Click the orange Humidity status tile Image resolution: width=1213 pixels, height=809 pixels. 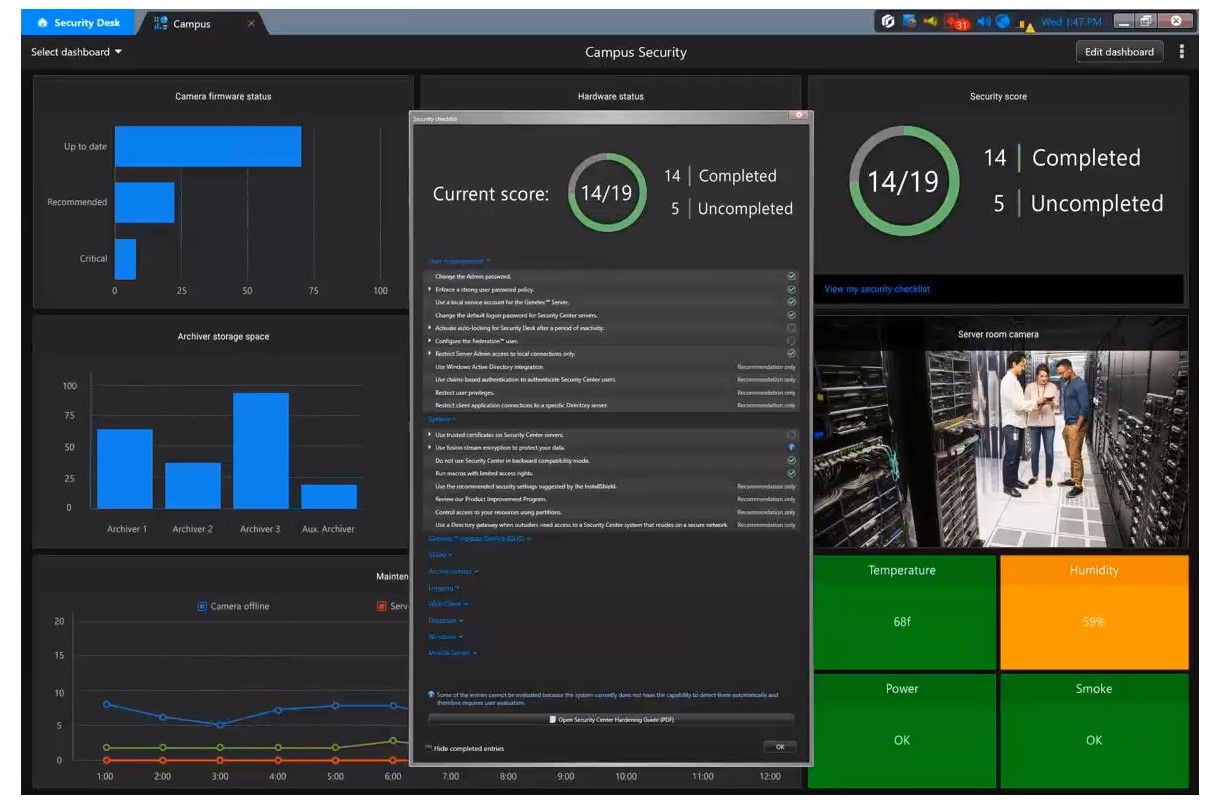[x=1094, y=612]
